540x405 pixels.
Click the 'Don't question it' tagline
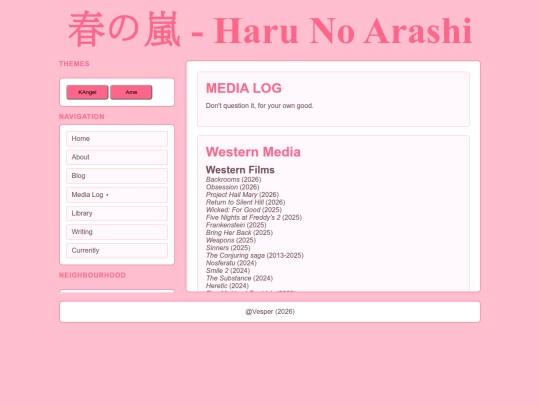pyautogui.click(x=259, y=106)
